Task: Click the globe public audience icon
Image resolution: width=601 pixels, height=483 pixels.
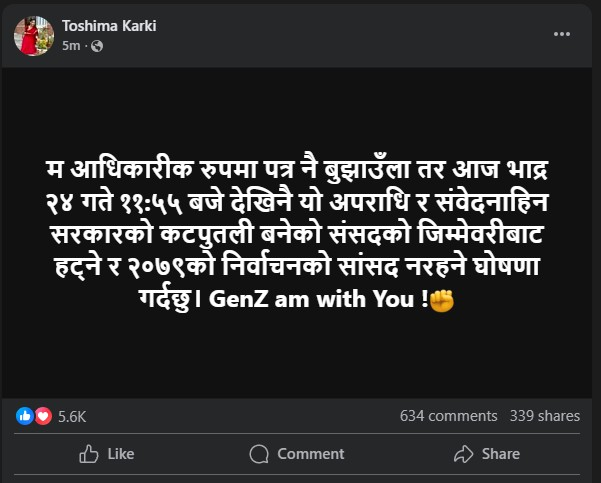Action: tap(97, 45)
